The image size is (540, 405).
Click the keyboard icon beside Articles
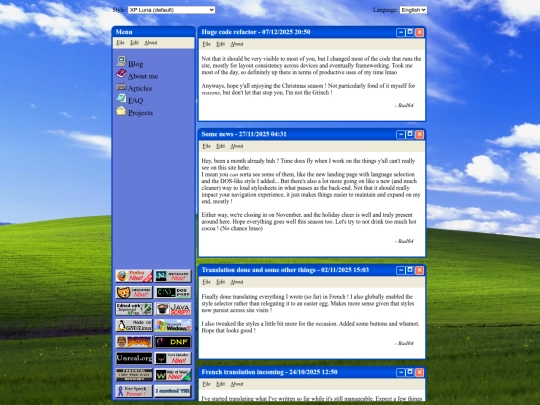point(121,86)
